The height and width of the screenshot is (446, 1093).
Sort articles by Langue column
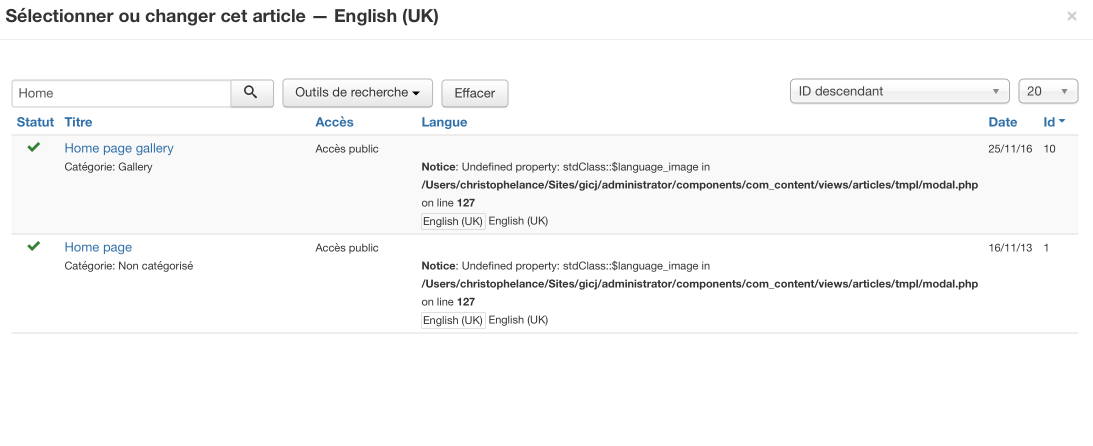(x=444, y=122)
